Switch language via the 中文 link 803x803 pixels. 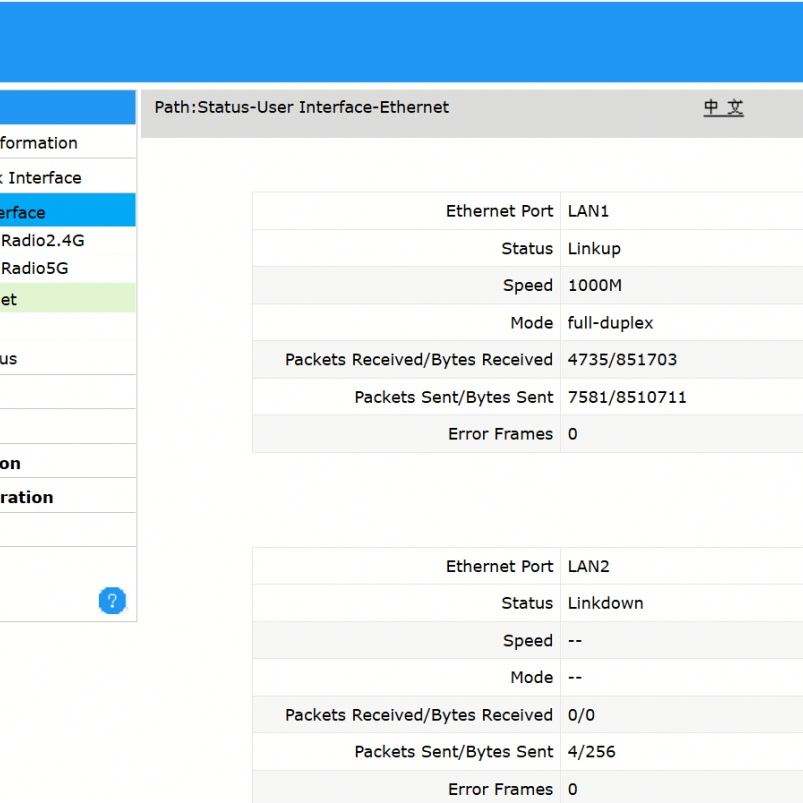click(723, 108)
